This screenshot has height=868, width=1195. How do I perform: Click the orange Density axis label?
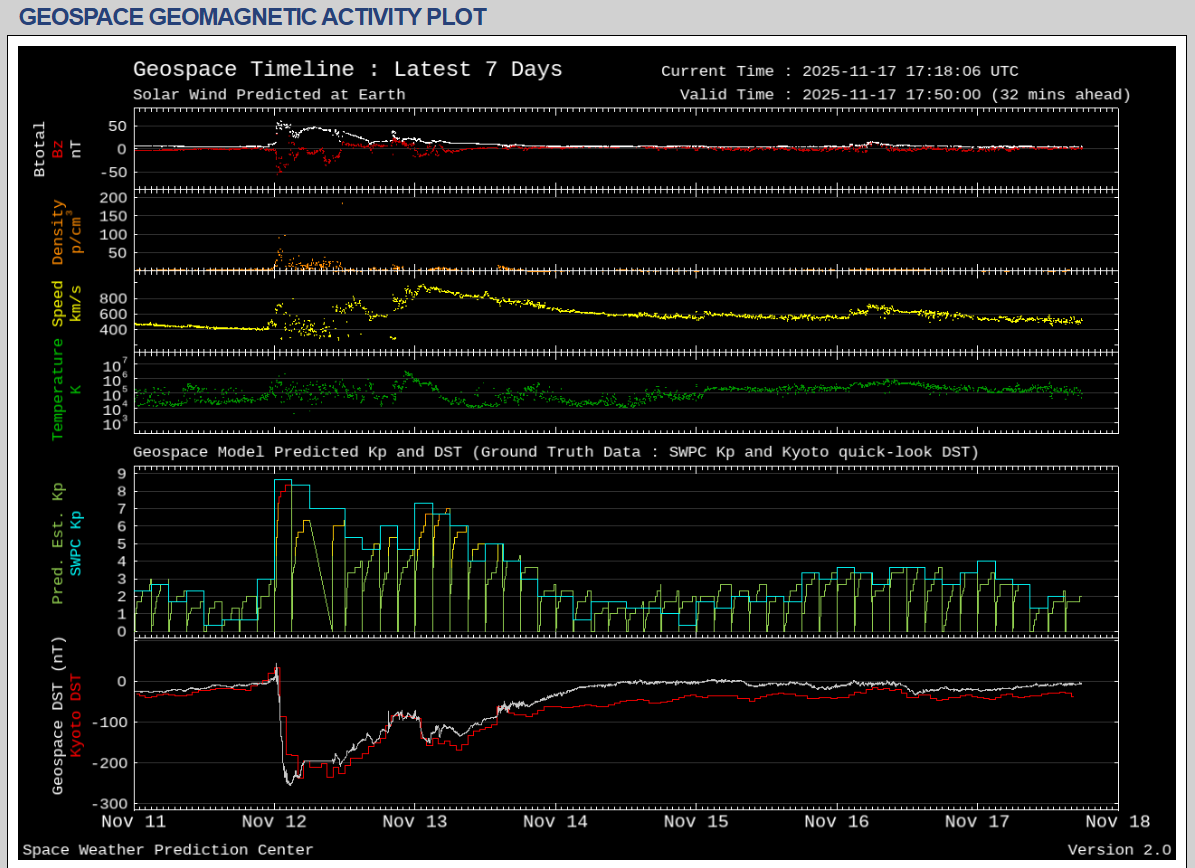pyautogui.click(x=58, y=232)
